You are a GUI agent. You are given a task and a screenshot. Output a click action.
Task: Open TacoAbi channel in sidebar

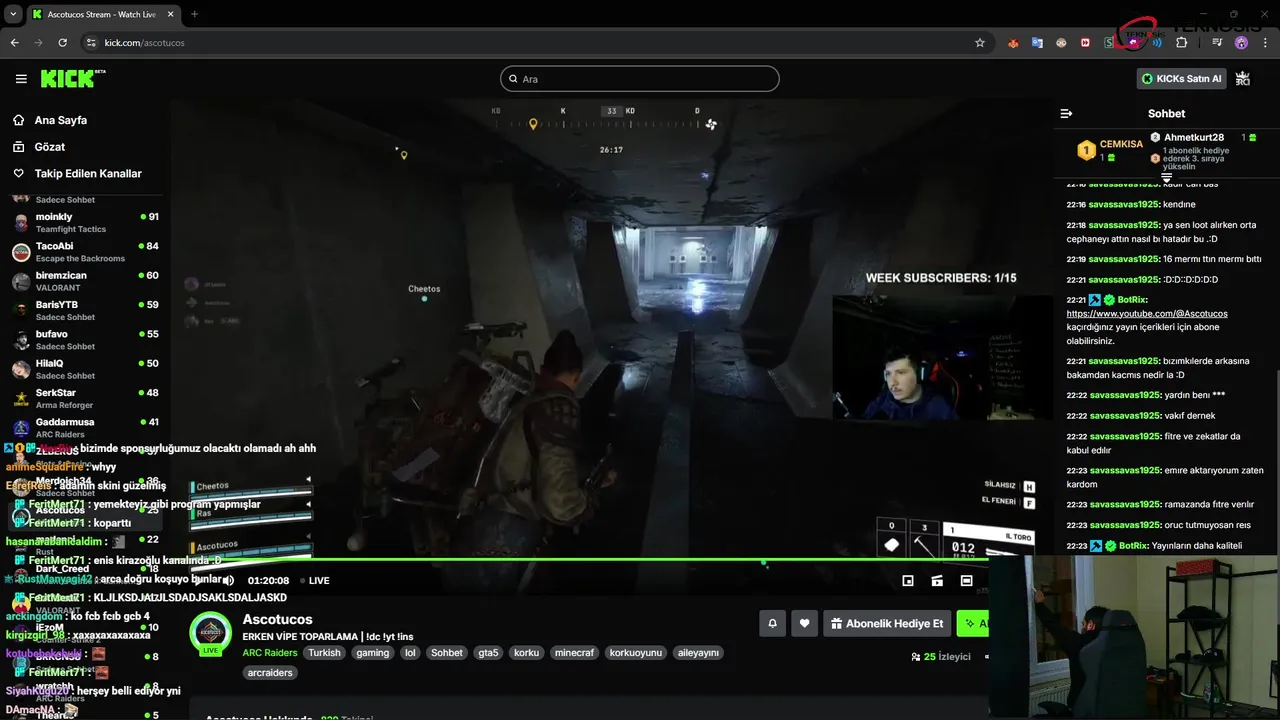[85, 252]
